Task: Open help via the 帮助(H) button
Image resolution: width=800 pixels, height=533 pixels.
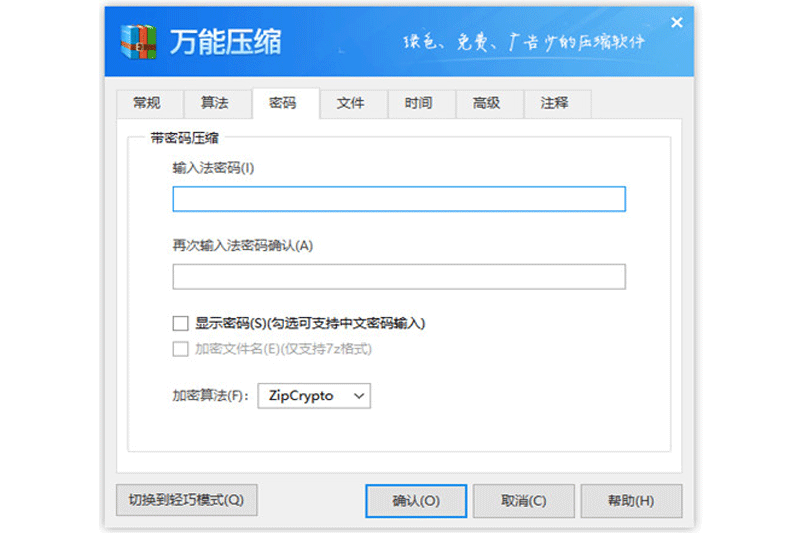Action: point(631,501)
